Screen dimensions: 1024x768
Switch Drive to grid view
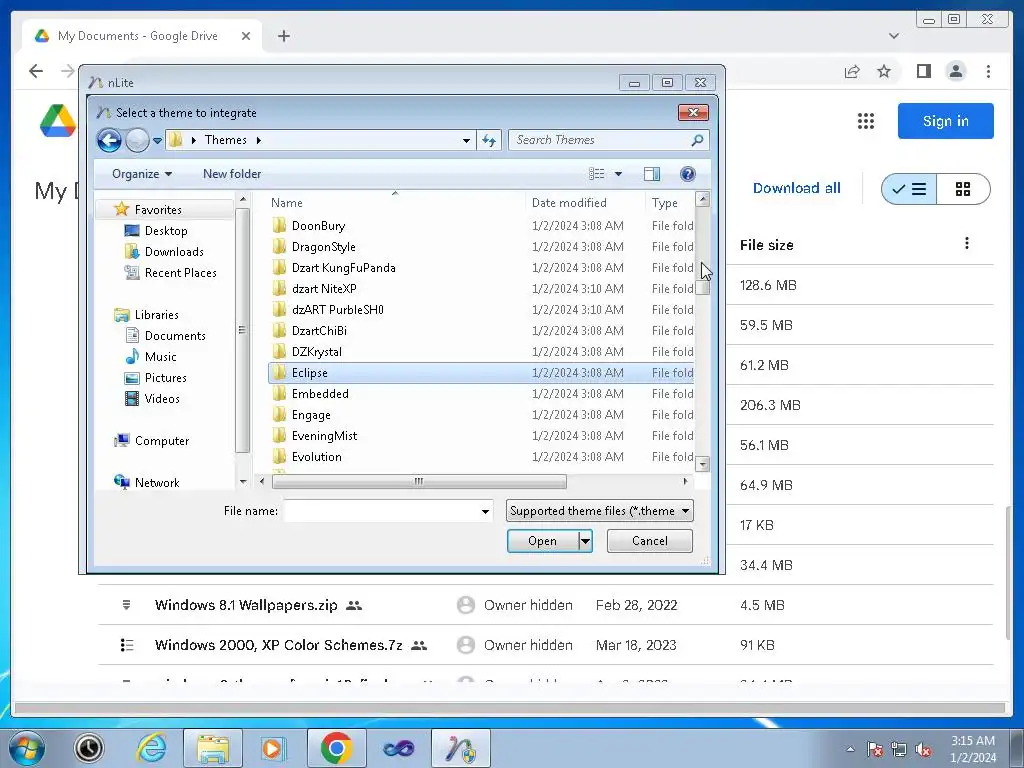point(963,189)
